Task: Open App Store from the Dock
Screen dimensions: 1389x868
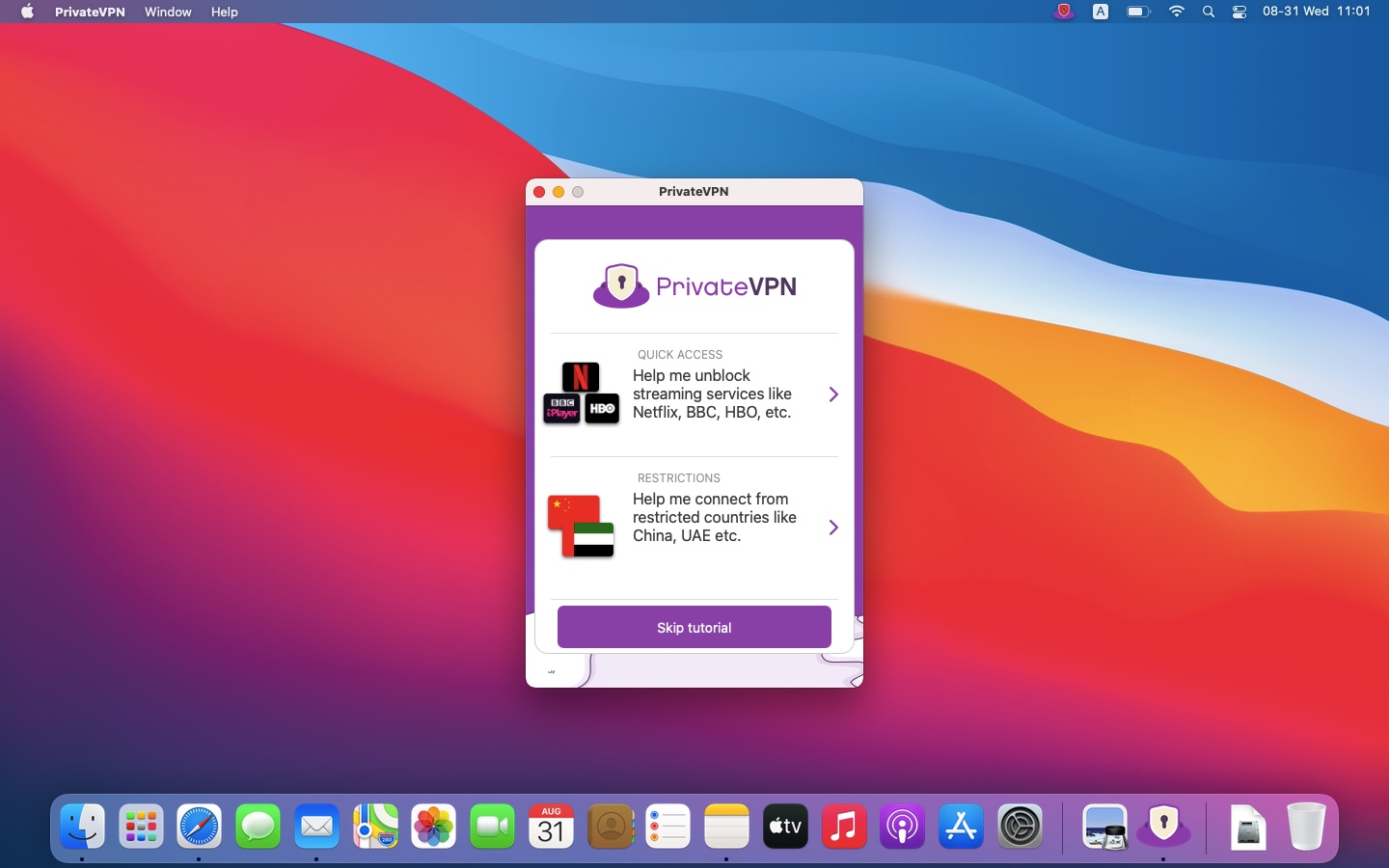Action: coord(961,827)
